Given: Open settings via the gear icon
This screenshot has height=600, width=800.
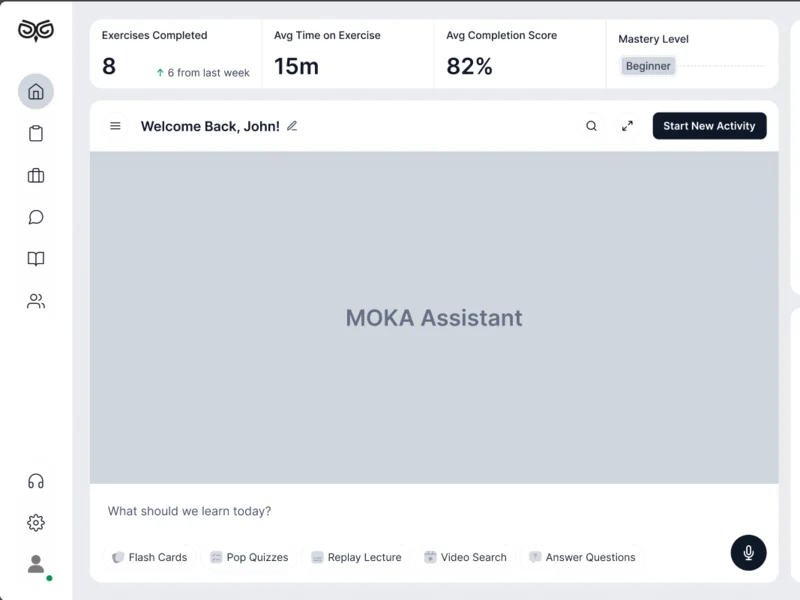Looking at the screenshot, I should 36,522.
